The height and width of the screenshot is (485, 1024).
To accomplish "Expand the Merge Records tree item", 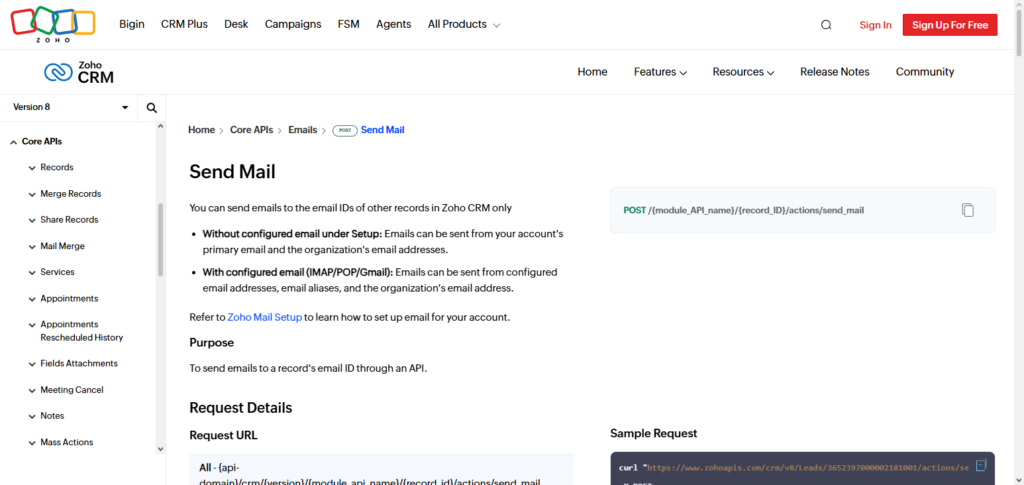I will coord(32,195).
